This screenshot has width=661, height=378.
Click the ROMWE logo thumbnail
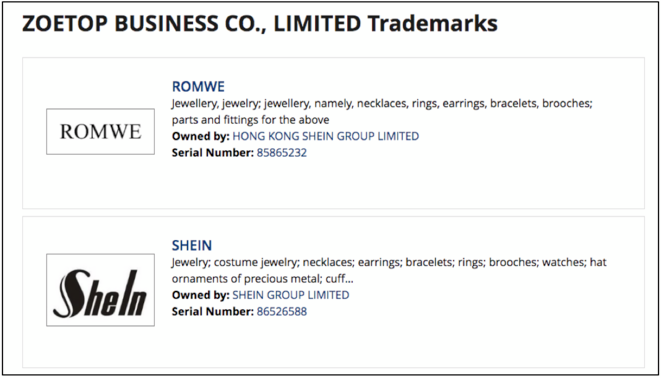click(100, 131)
